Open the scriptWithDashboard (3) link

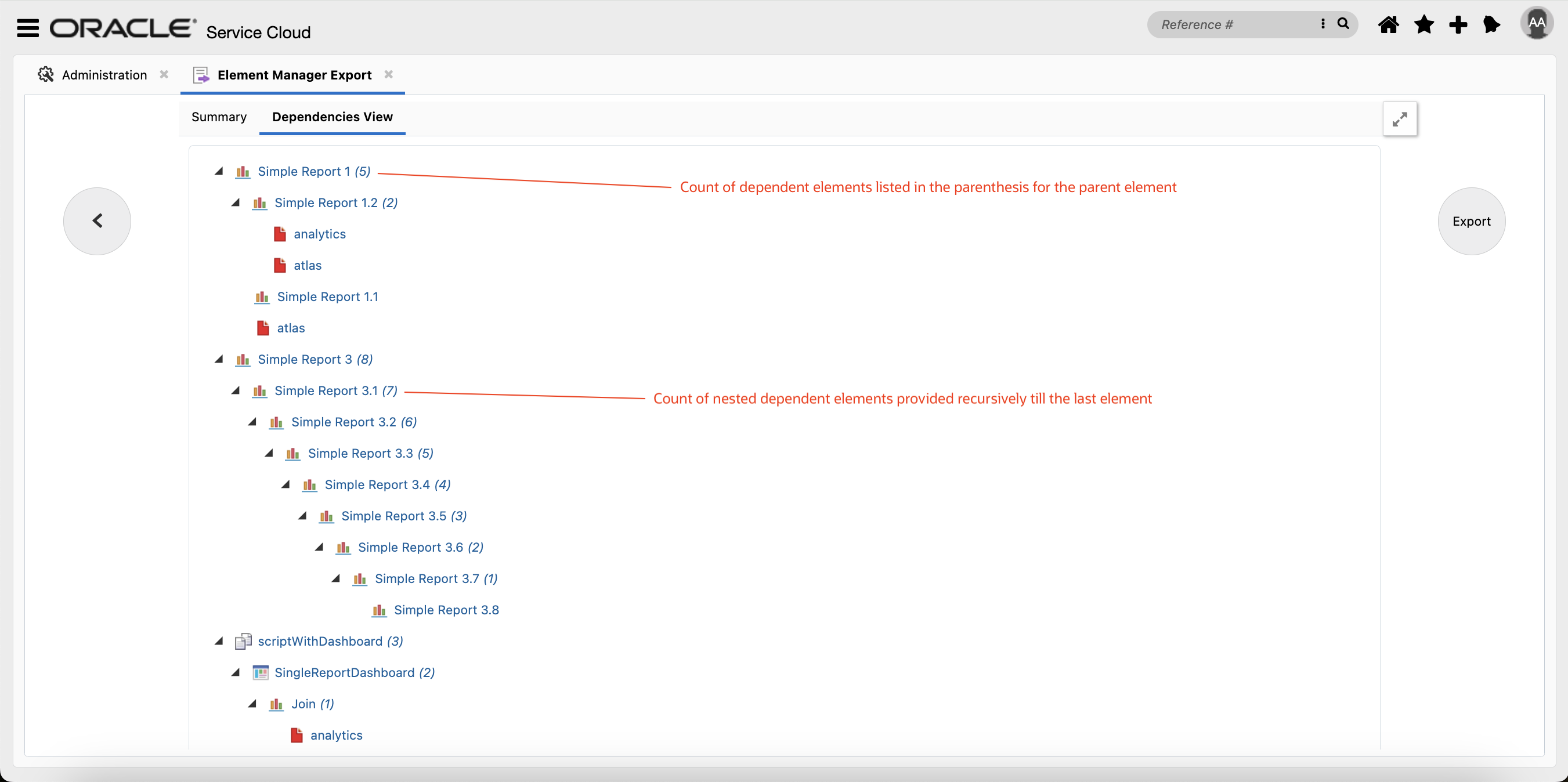331,642
